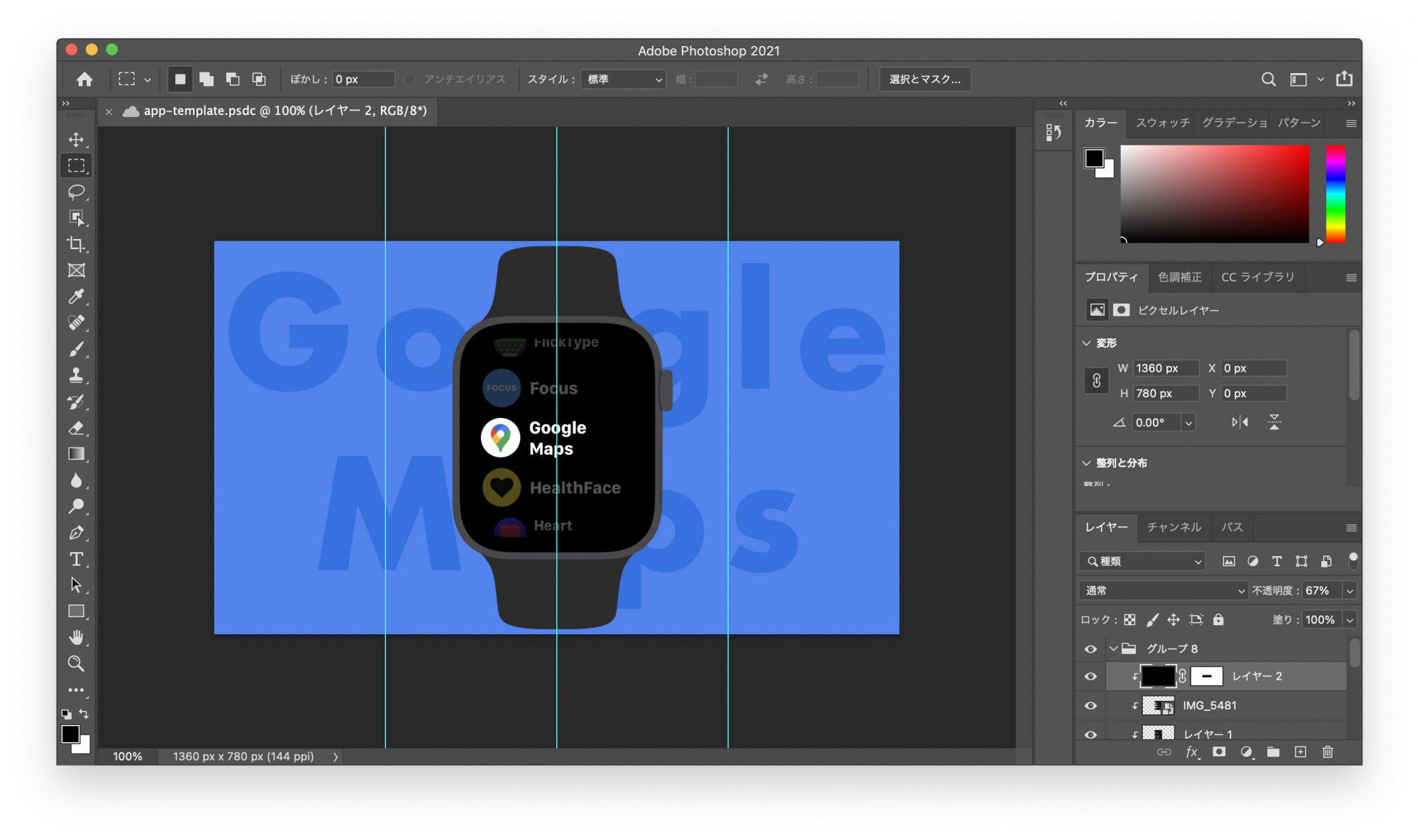1419x840 pixels.
Task: Select the Horizontal Type tool
Action: 76,559
